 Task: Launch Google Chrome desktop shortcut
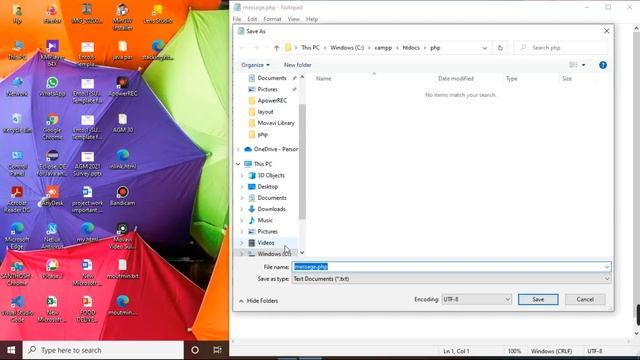(52, 127)
